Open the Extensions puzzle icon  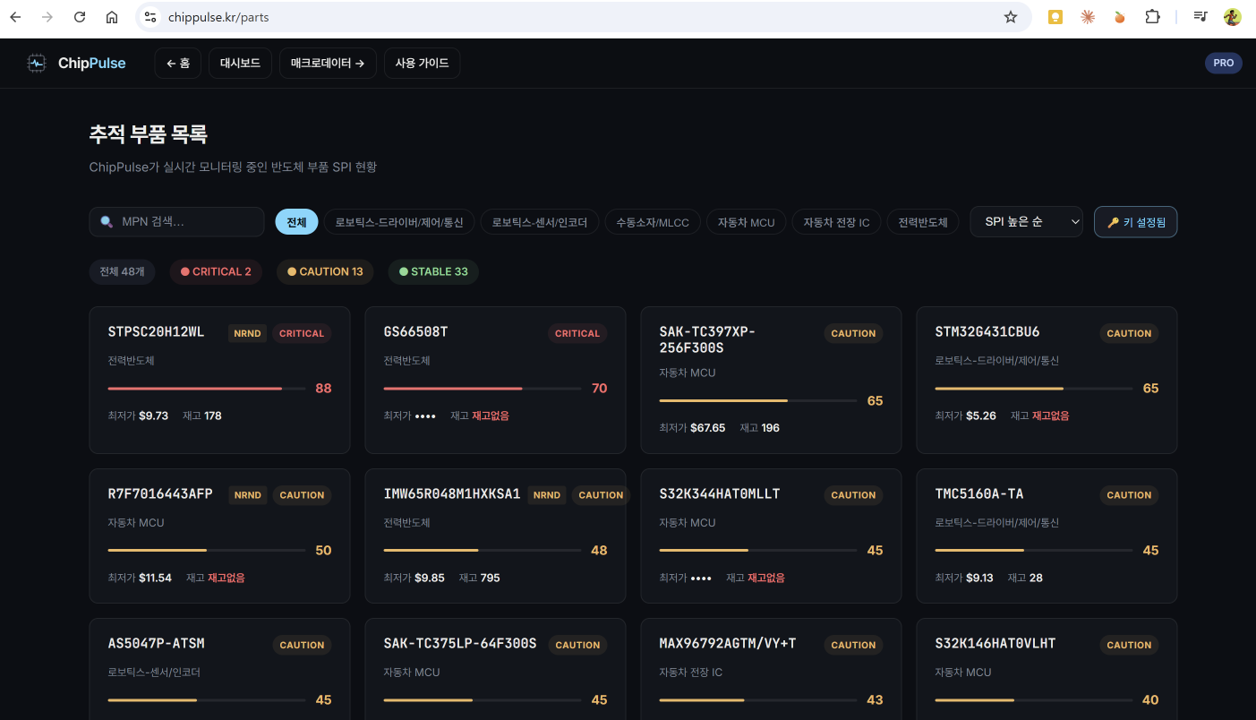pos(1152,17)
